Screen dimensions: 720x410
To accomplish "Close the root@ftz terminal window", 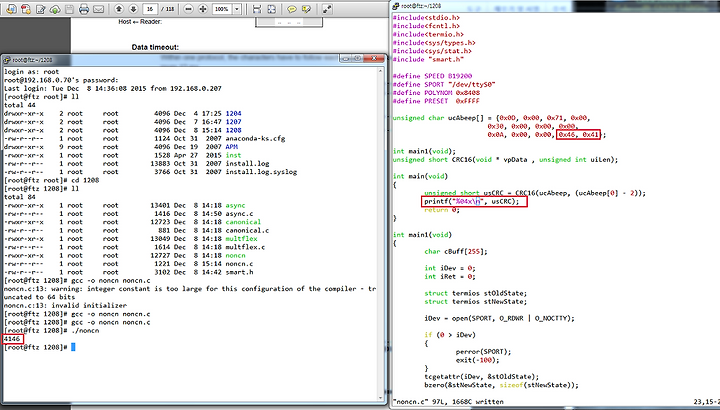I will tap(374, 59).
